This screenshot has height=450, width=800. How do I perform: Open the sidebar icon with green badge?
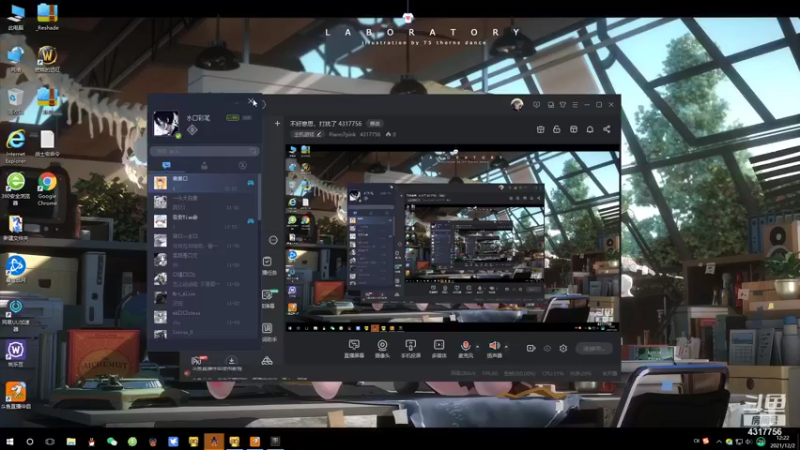[268, 295]
